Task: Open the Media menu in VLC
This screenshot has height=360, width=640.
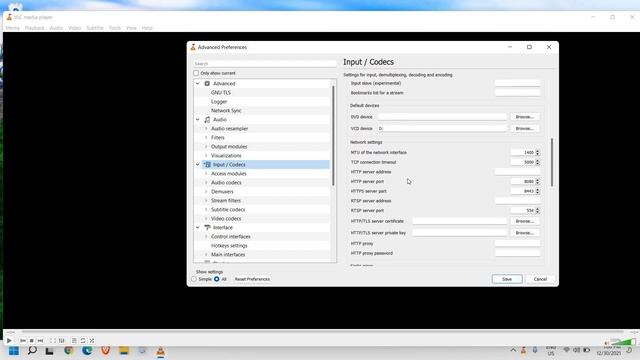Action: (13, 28)
